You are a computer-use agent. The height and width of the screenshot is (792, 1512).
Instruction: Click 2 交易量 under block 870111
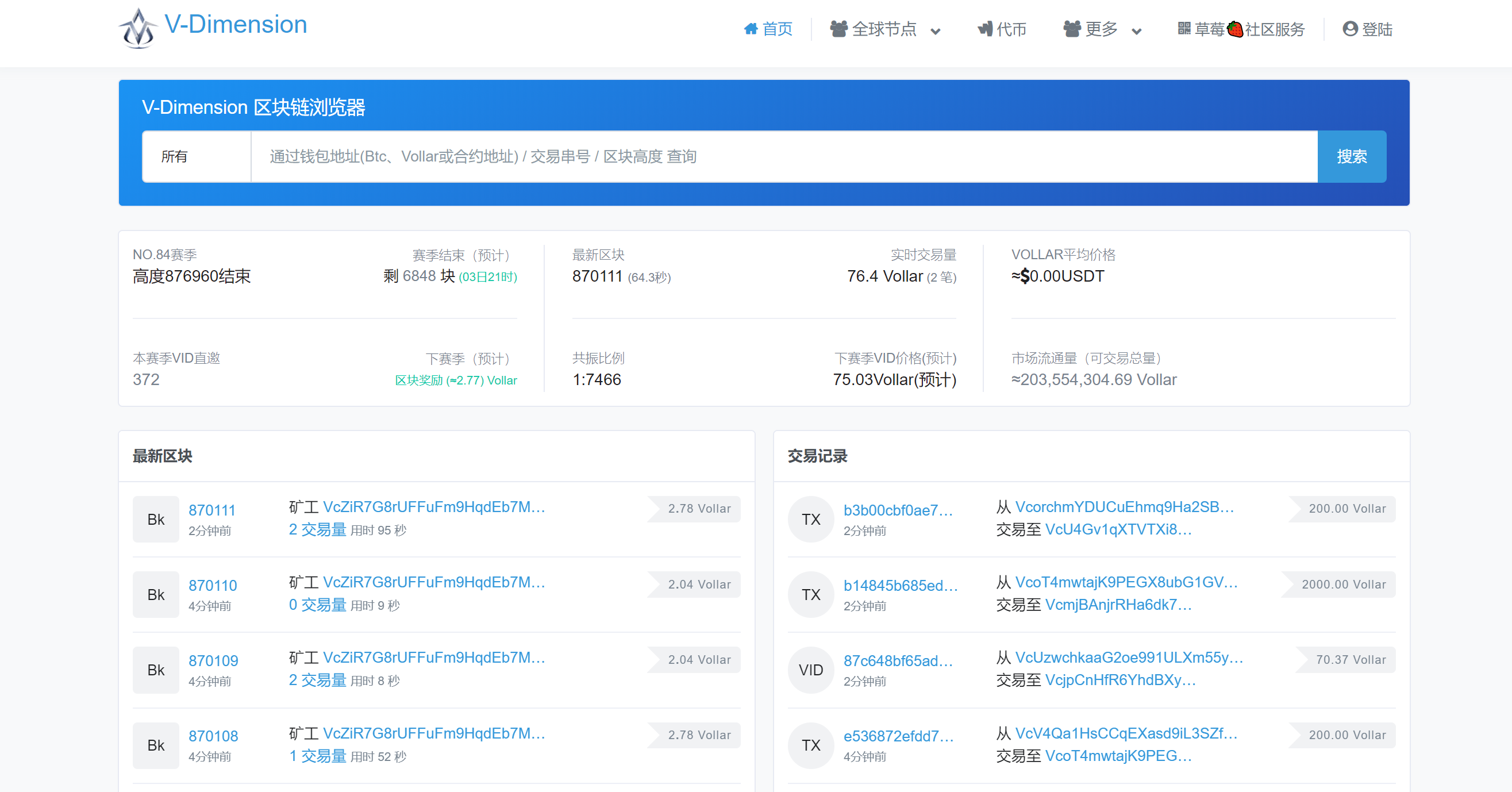[x=318, y=529]
